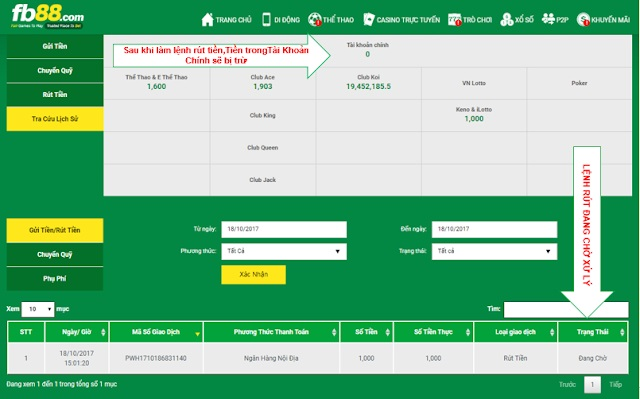Screen dimensions: 640x399
Task: Sort by the Loại giao dịch column
Action: 515,332
